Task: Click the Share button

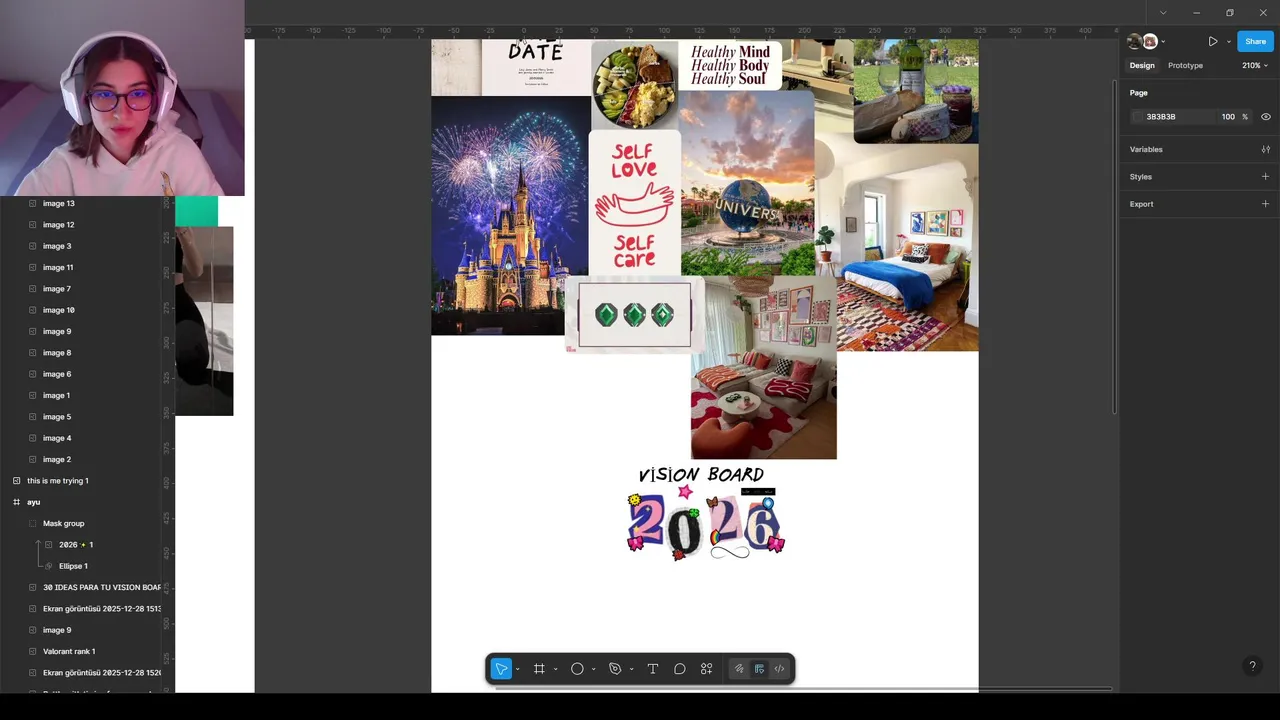Action: click(1255, 41)
